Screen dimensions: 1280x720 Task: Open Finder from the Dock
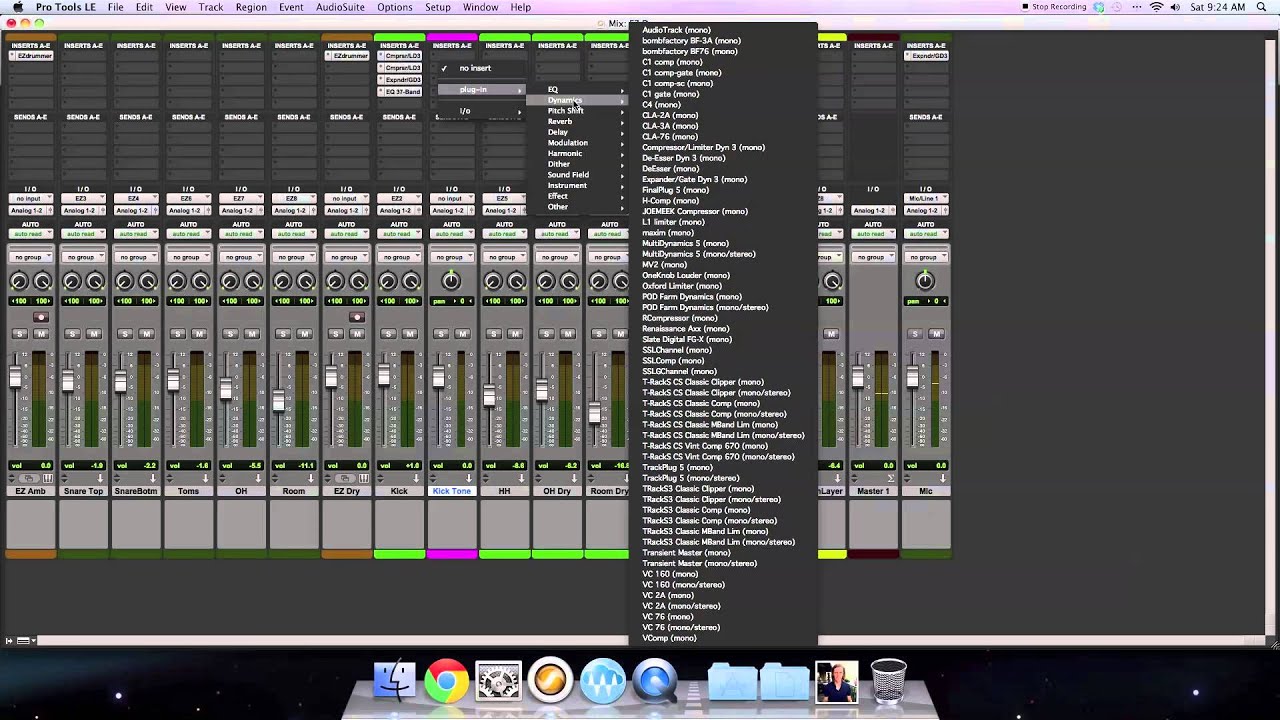tap(394, 682)
